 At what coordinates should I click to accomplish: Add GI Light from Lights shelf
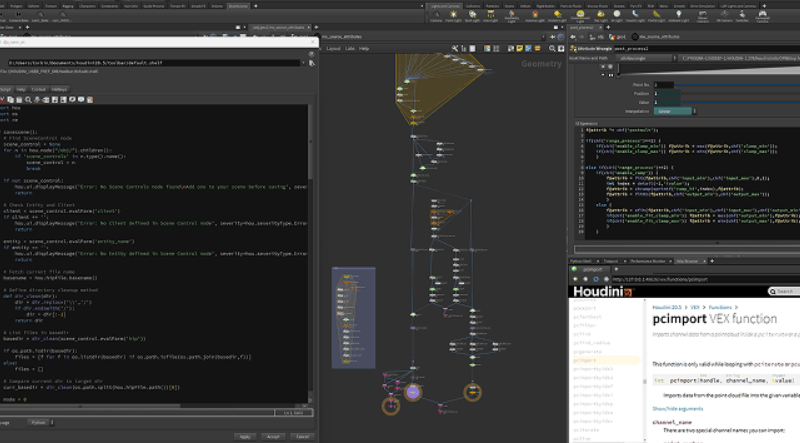617,16
